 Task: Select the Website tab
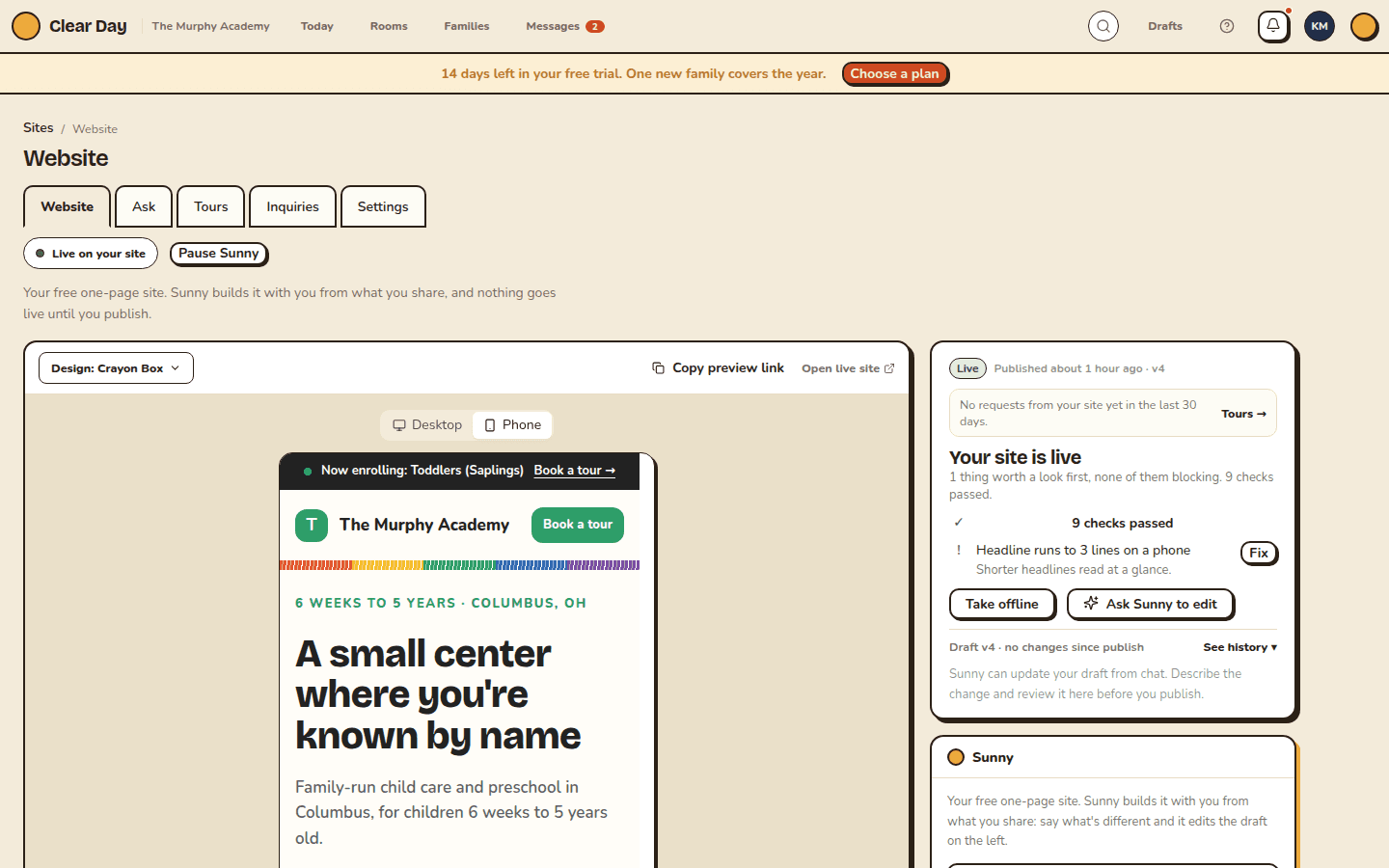tap(68, 206)
